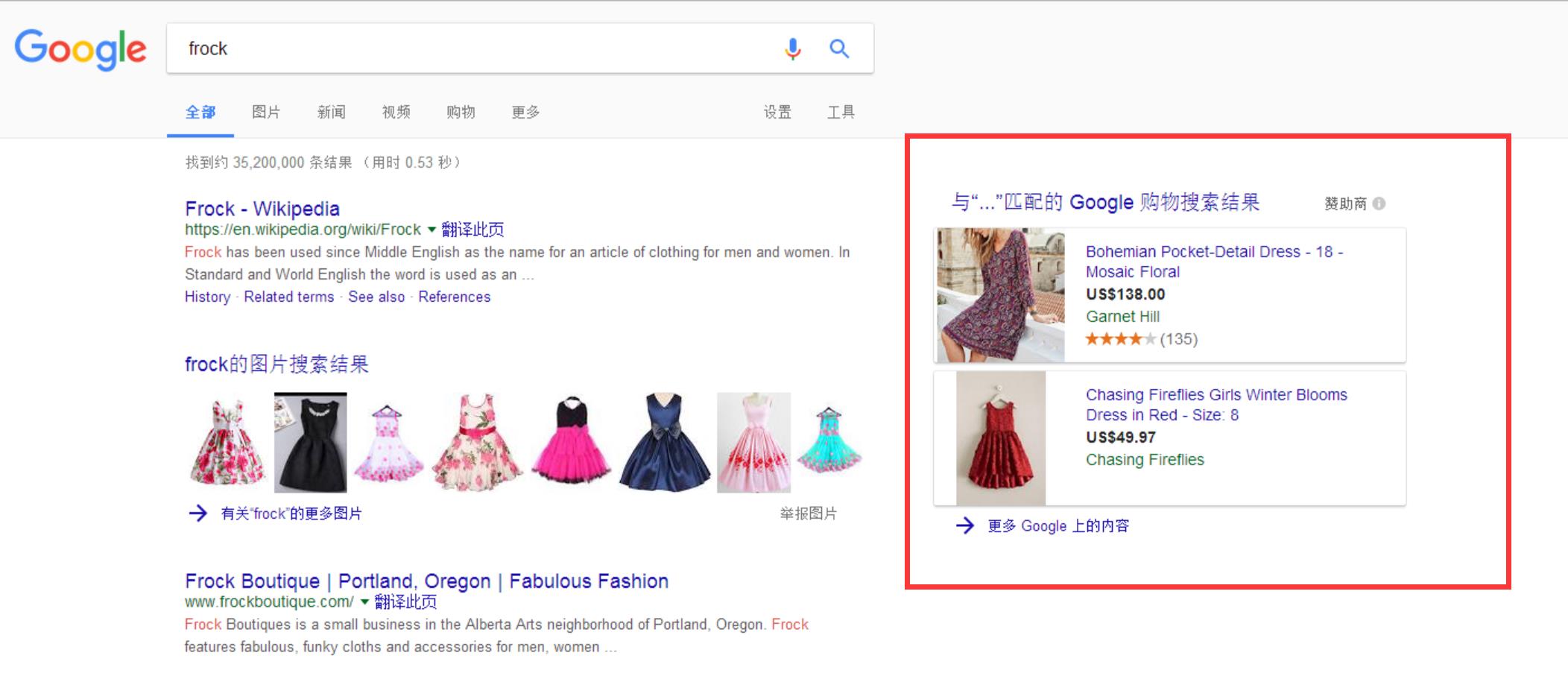Open the Related terms sitelink
Image resolution: width=1568 pixels, height=679 pixels.
(289, 297)
